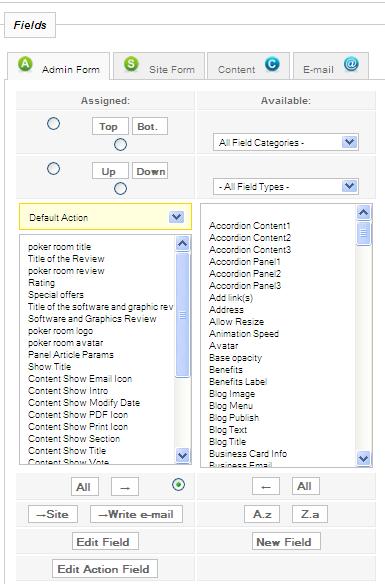Image resolution: width=385 pixels, height=584 pixels.
Task: Select 'Rating' in the Assigned list
Action: (x=41, y=283)
